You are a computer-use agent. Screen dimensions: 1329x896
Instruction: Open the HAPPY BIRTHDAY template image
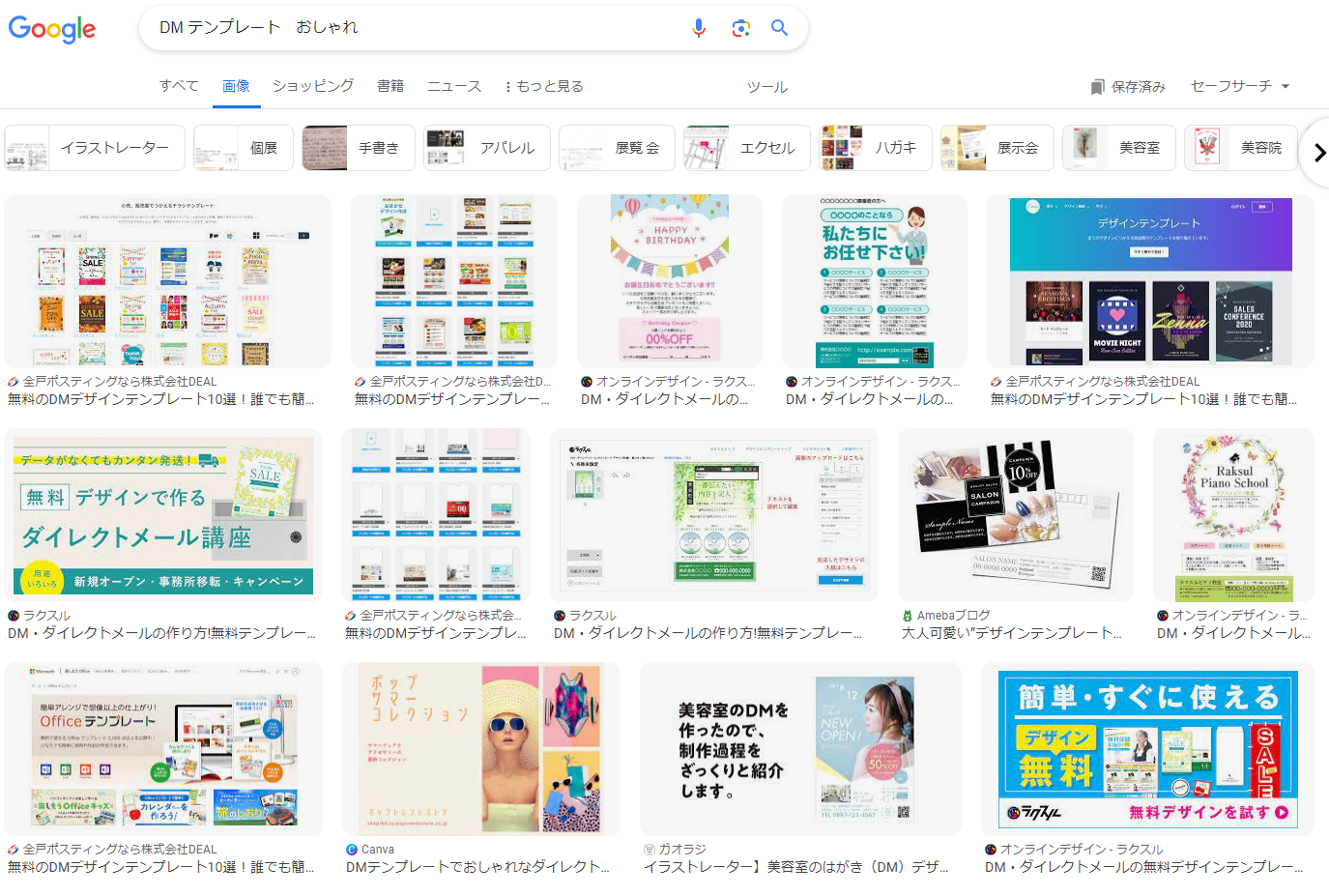click(670, 281)
